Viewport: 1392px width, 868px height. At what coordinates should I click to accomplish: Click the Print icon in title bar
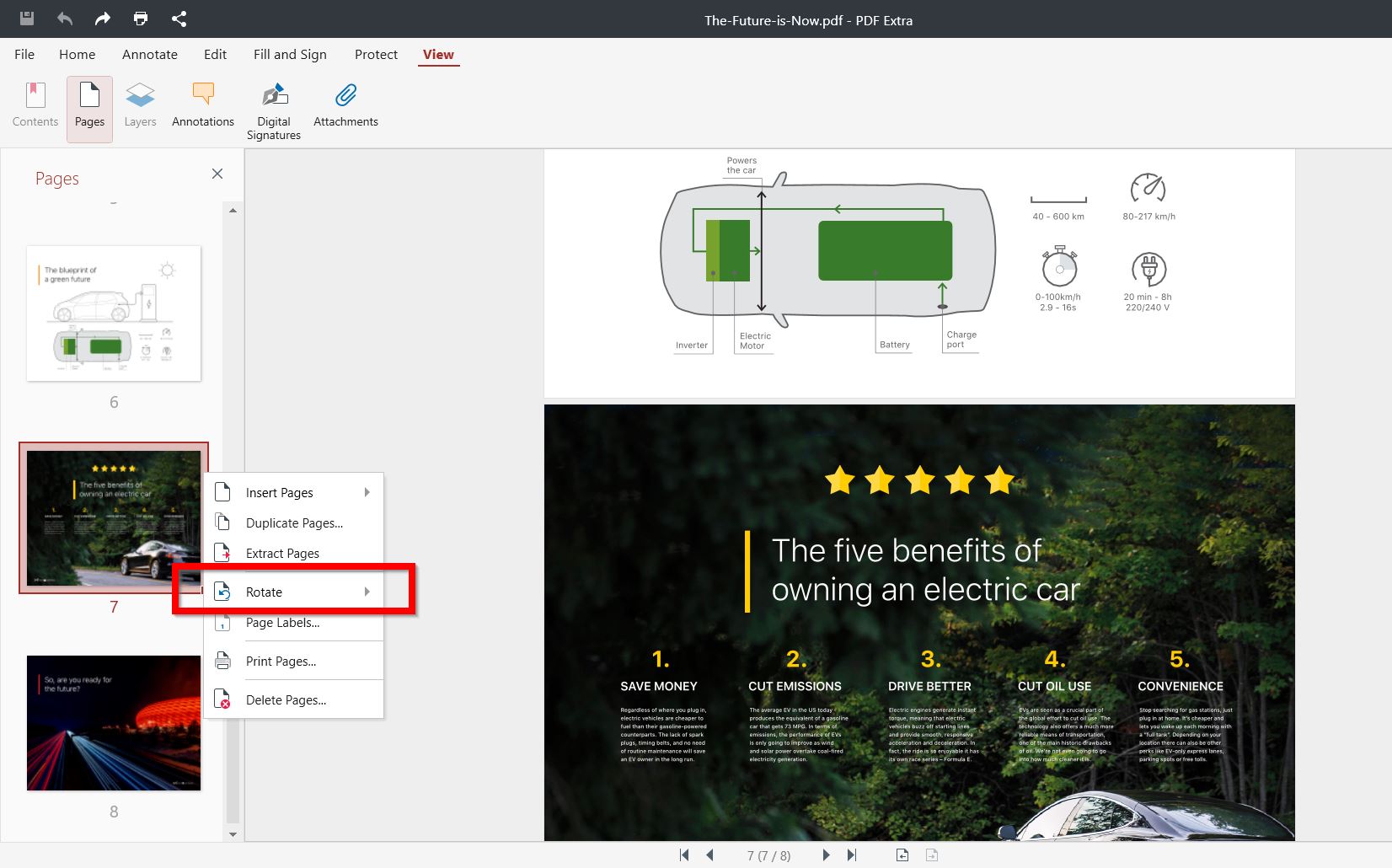[x=141, y=19]
